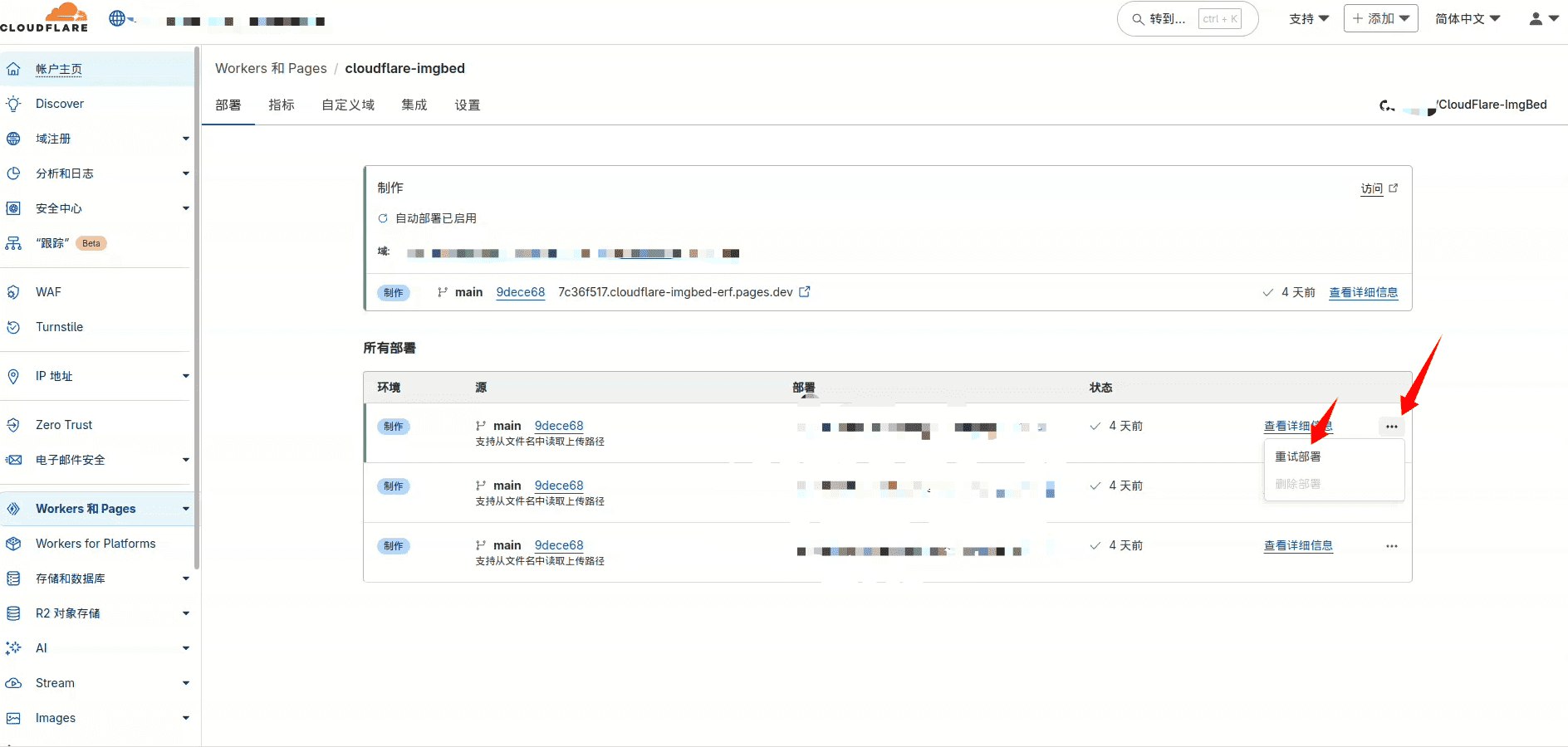Click the Images picture icon
This screenshot has width=1568, height=747.
(x=13, y=718)
